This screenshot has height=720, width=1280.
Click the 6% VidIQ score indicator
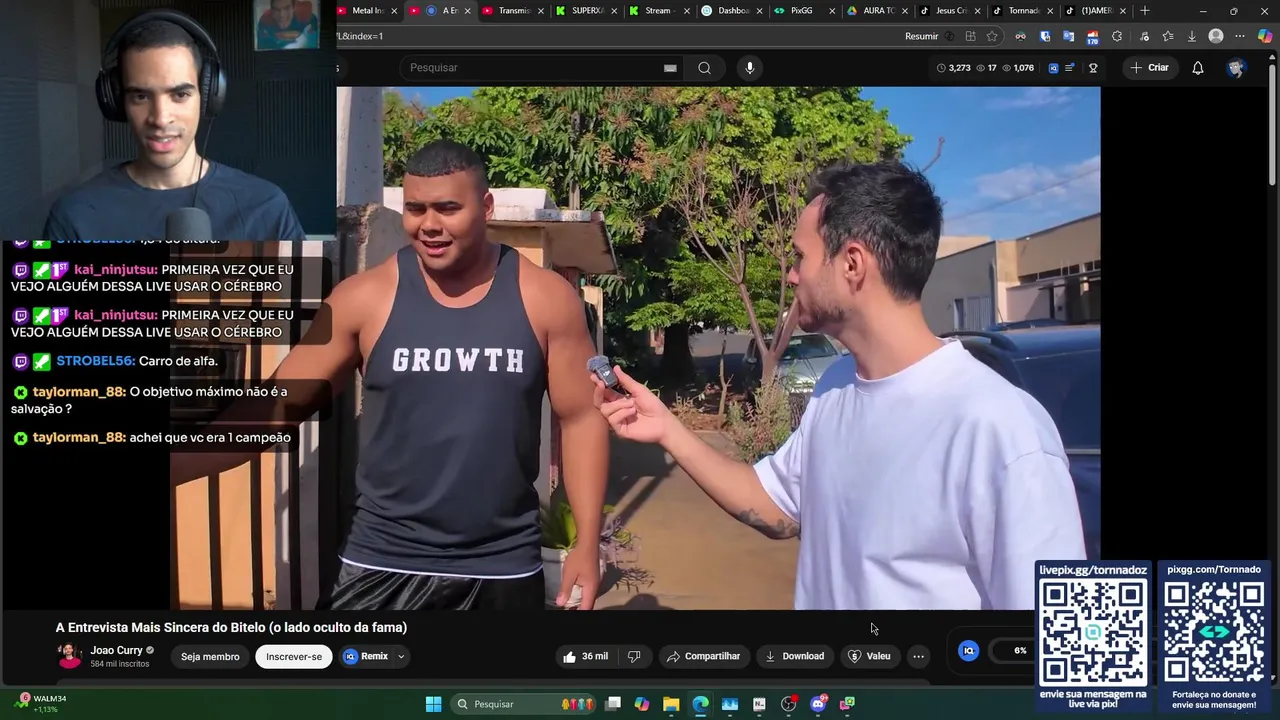point(1020,650)
